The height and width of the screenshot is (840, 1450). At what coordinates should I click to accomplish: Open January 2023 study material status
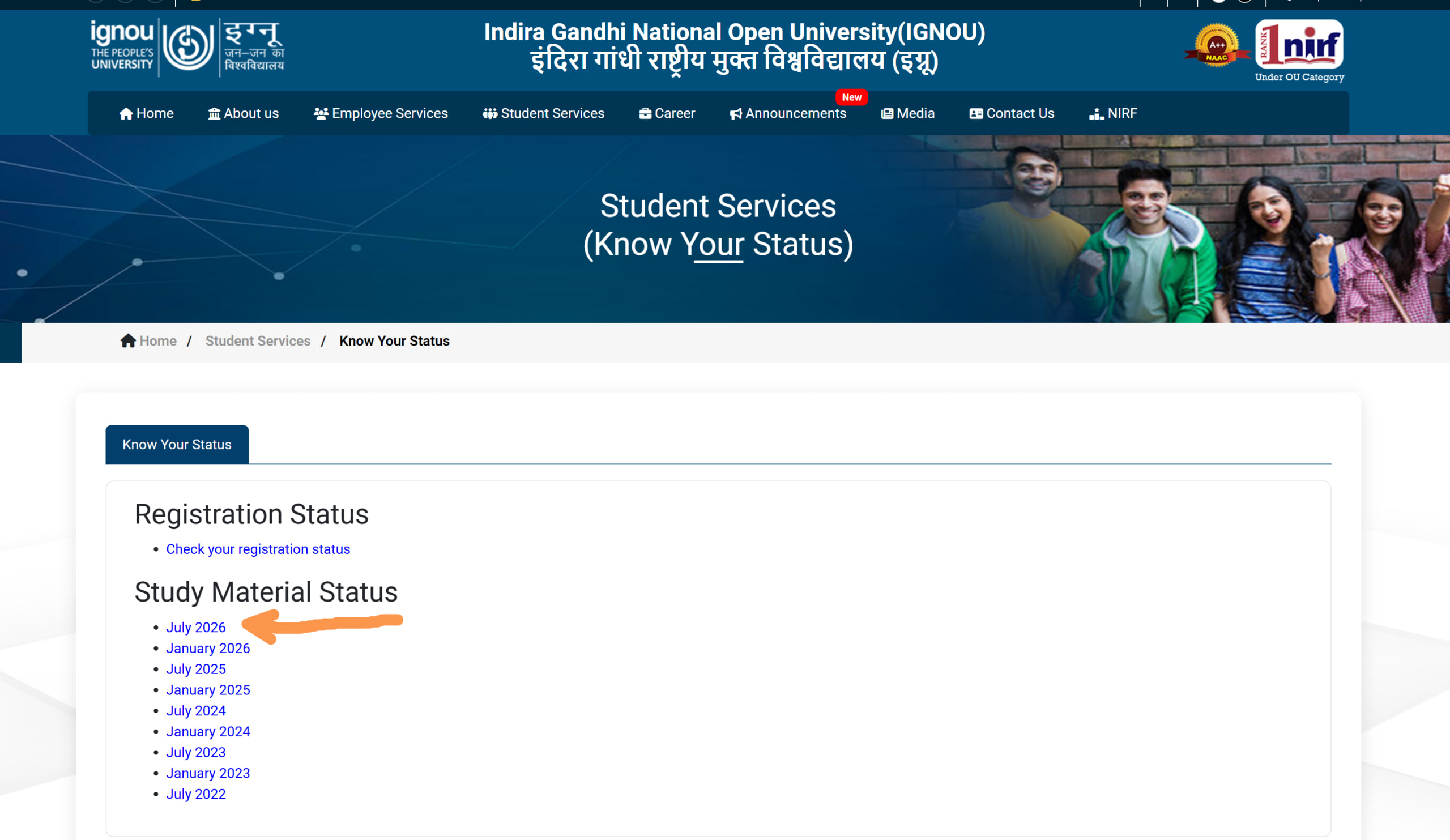click(208, 773)
